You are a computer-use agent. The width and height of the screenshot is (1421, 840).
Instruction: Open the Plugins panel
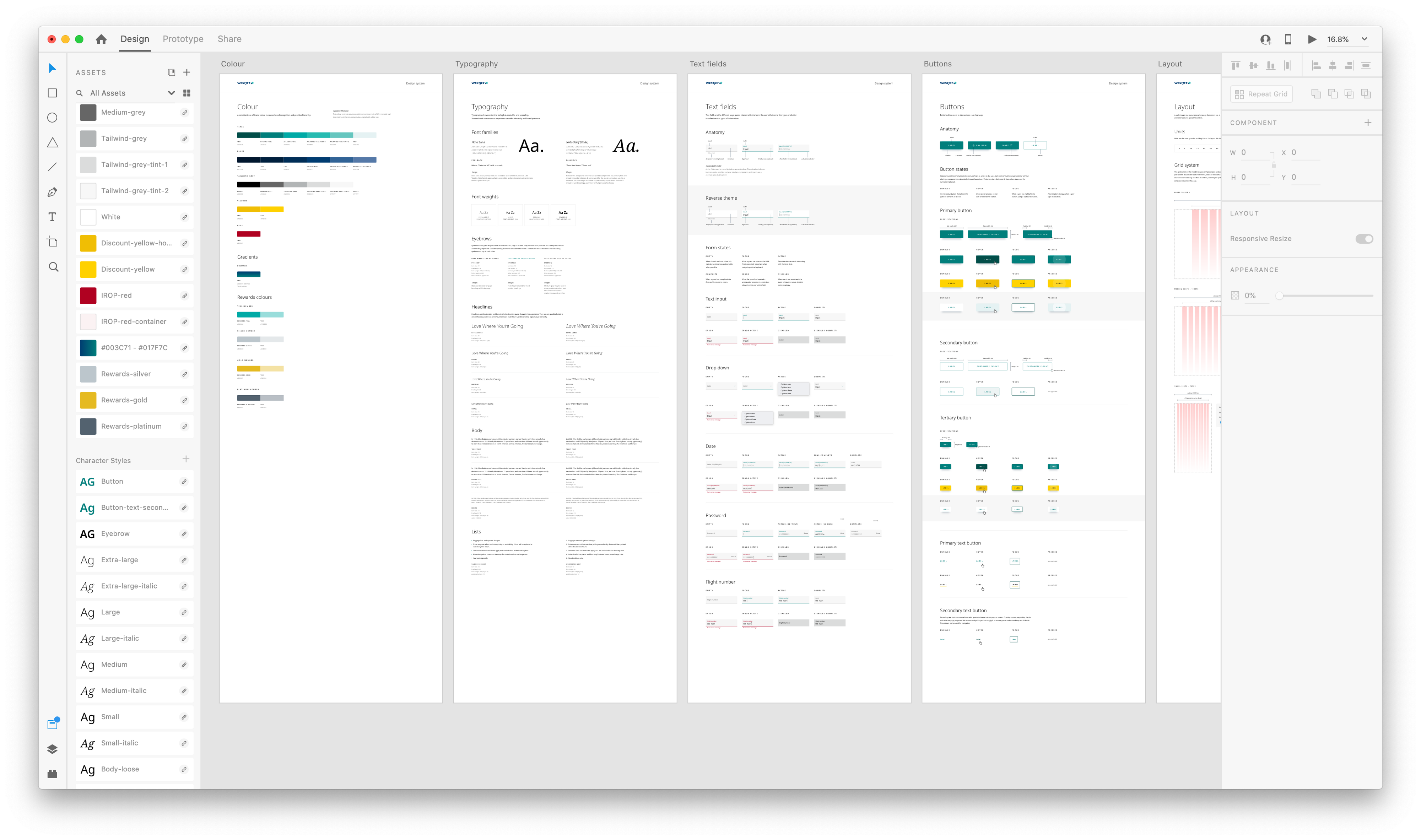(52, 774)
